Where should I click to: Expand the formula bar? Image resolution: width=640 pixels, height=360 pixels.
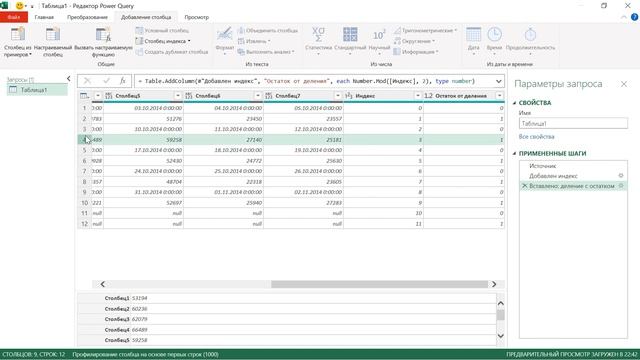pyautogui.click(x=498, y=81)
